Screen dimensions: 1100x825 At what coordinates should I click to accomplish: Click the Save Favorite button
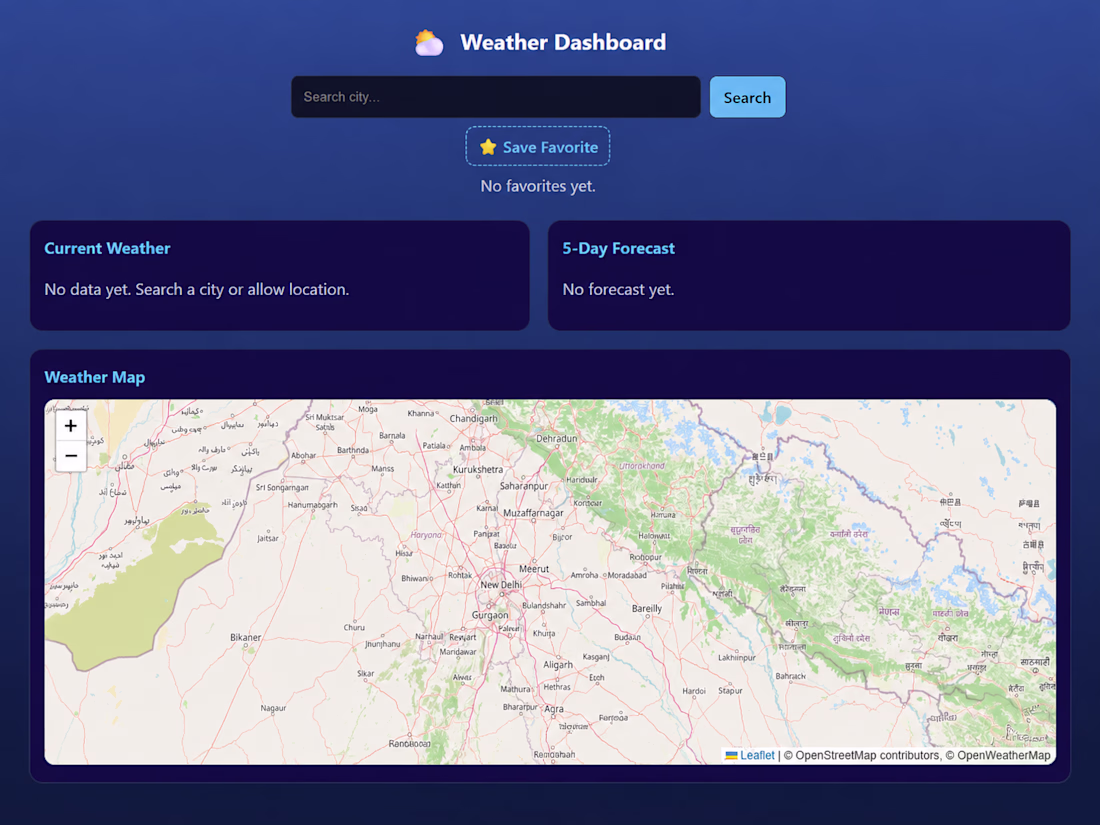coord(538,147)
